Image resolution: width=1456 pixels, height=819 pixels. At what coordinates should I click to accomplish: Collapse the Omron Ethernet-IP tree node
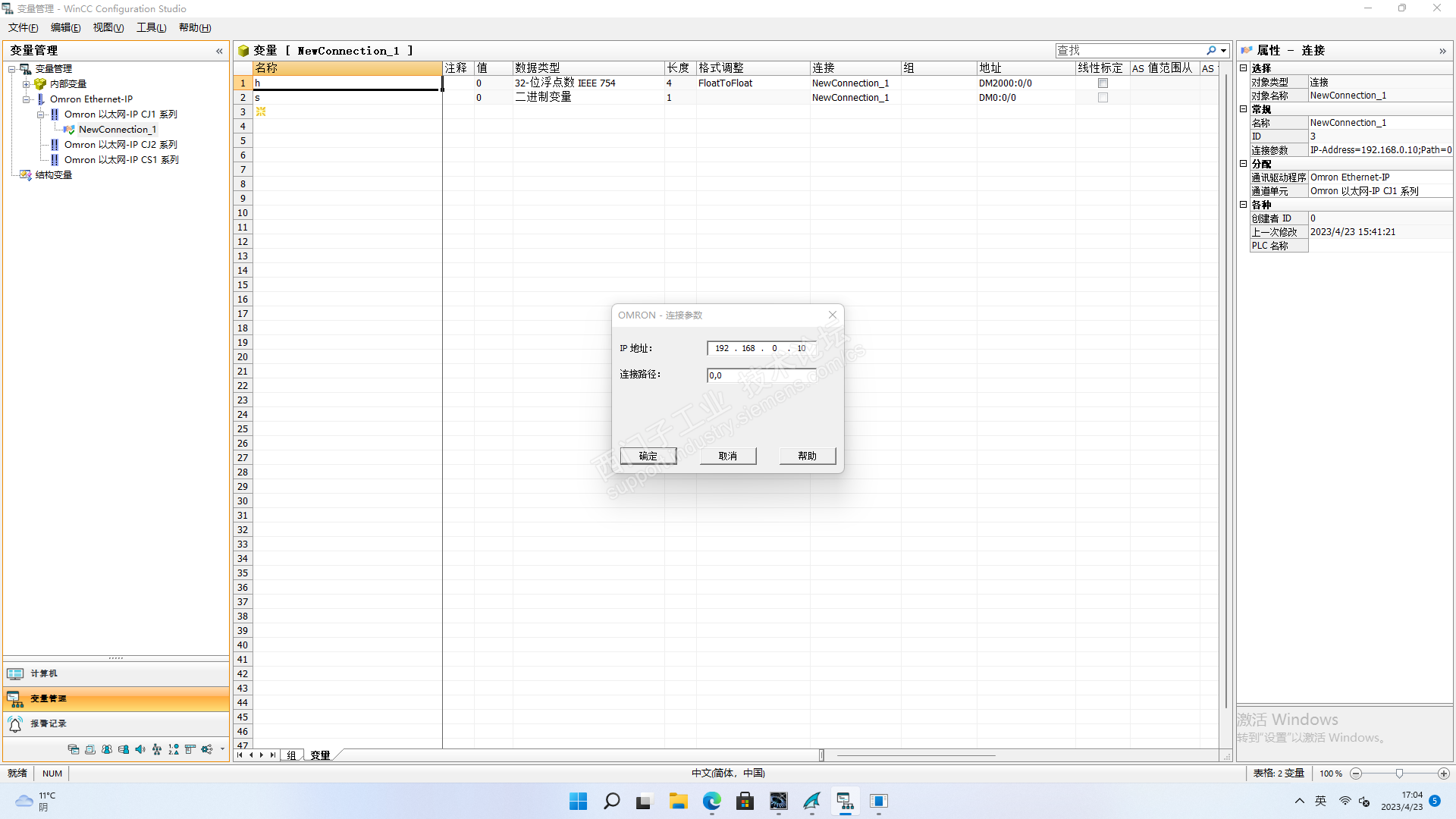[x=27, y=99]
